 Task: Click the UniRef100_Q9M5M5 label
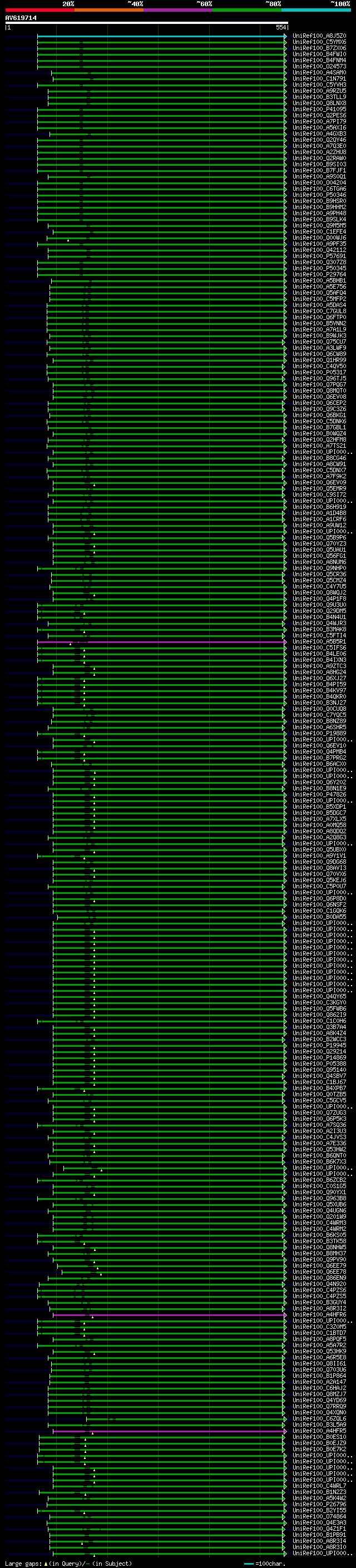pos(319,225)
